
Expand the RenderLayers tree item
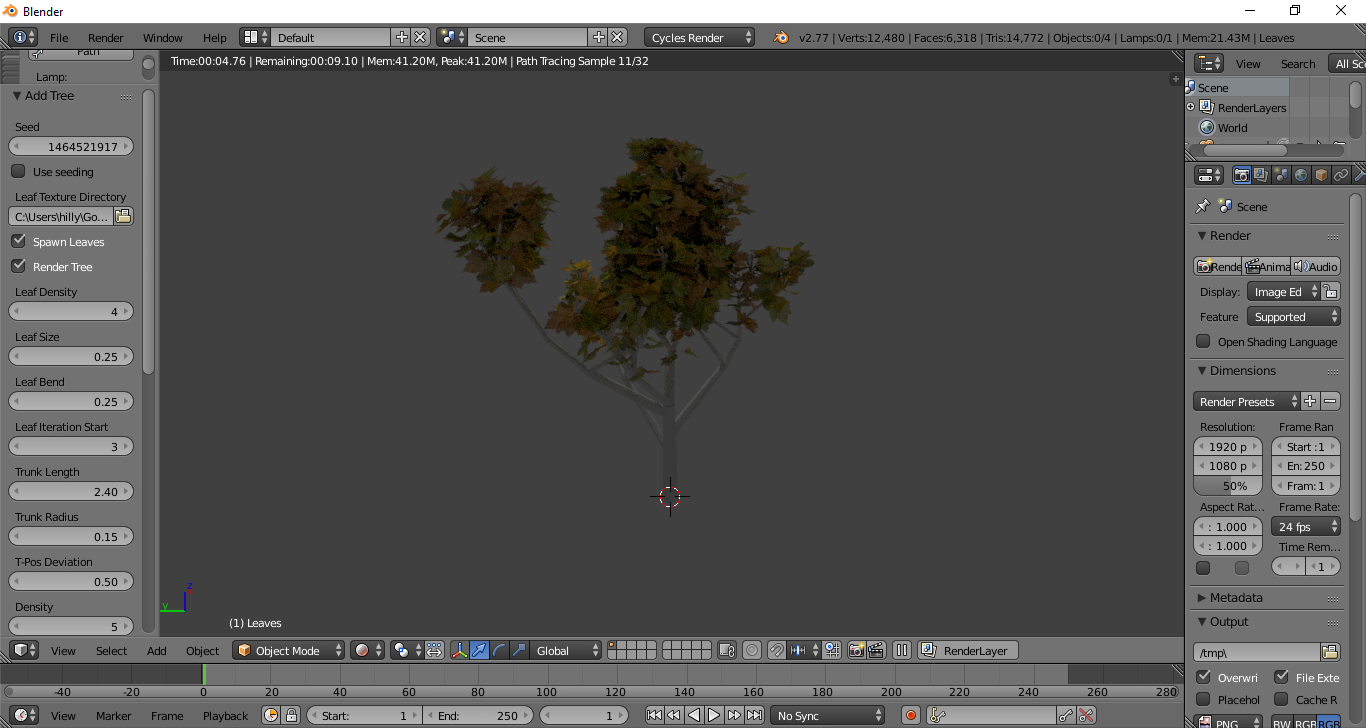pyautogui.click(x=1190, y=107)
